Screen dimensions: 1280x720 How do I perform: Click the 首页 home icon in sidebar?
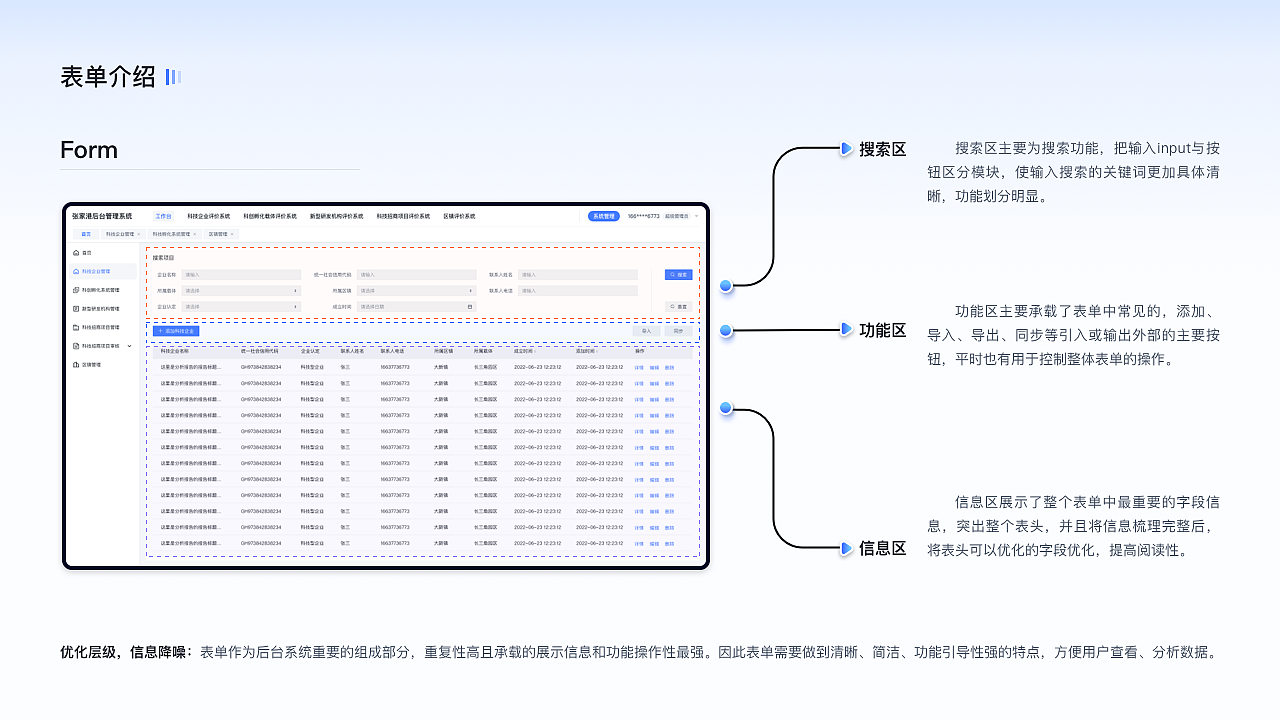click(x=76, y=253)
